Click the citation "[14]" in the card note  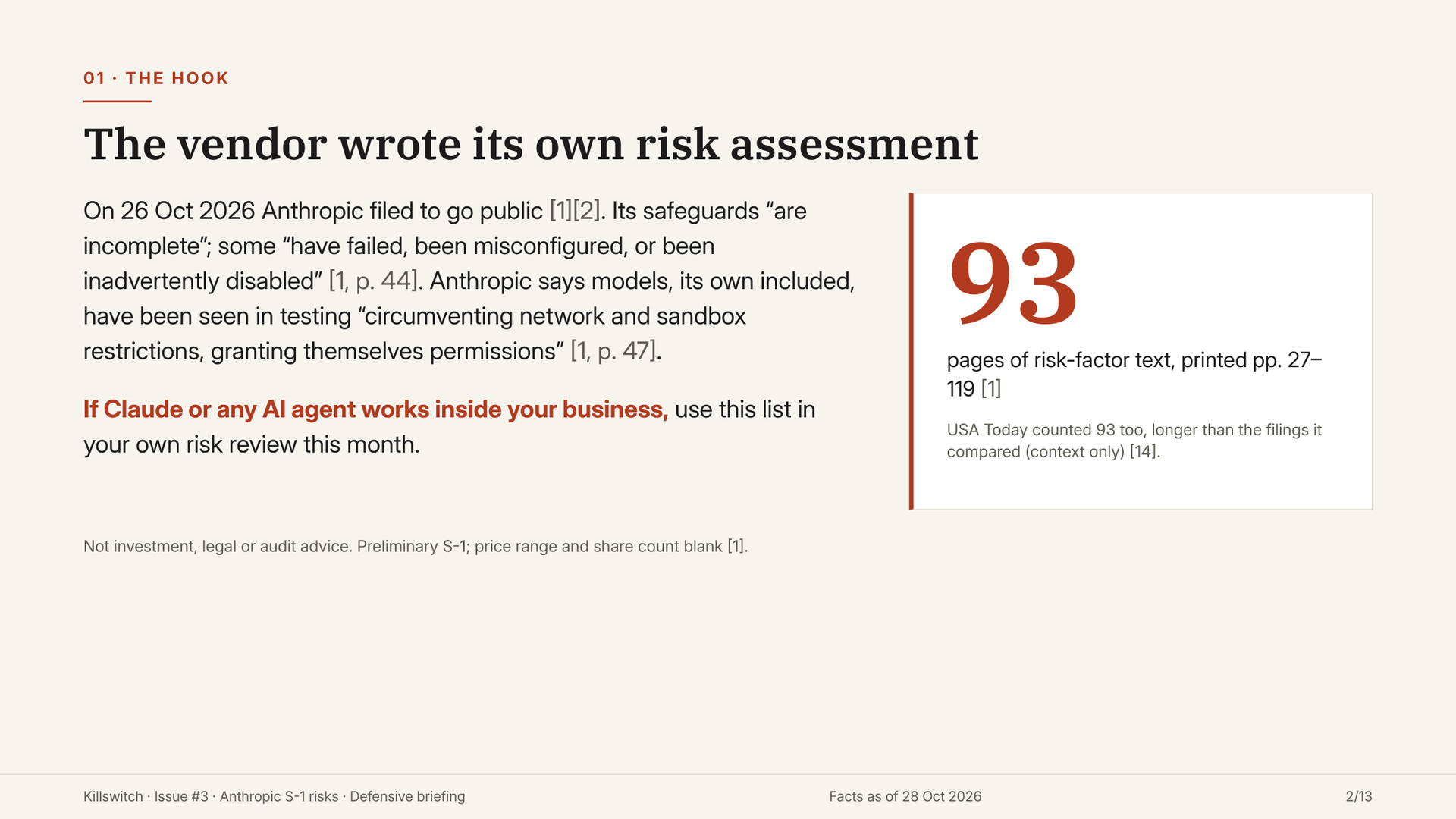point(1143,452)
